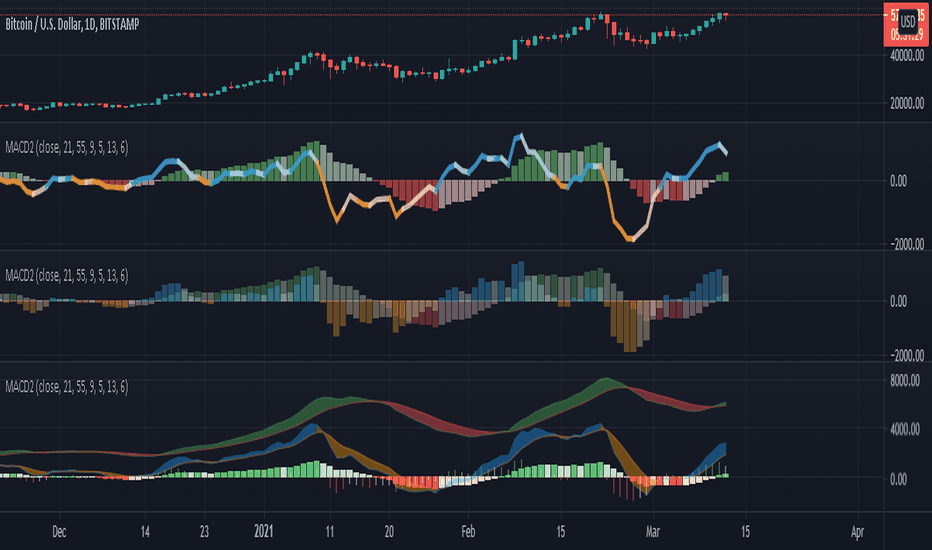Click the 23 date marker on the time axis

click(204, 532)
